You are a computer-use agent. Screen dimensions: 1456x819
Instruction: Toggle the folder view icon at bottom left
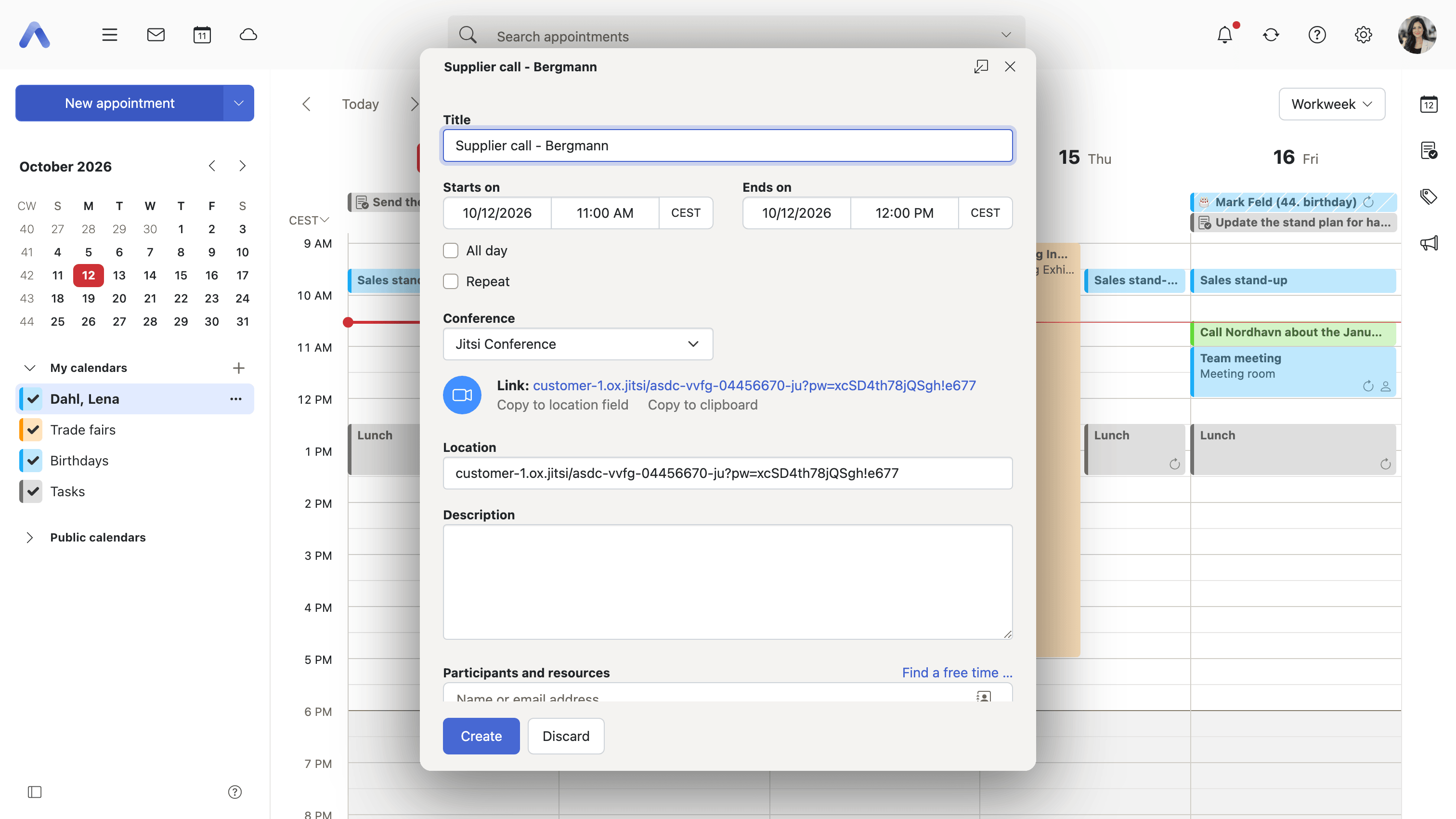tap(35, 792)
